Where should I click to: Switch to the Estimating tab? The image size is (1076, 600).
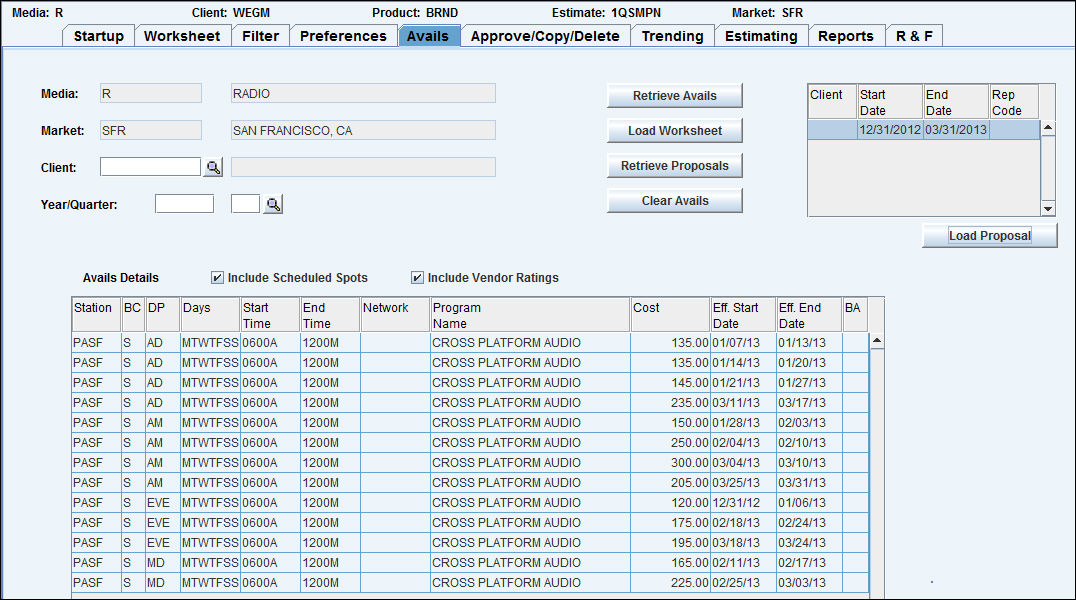point(761,36)
